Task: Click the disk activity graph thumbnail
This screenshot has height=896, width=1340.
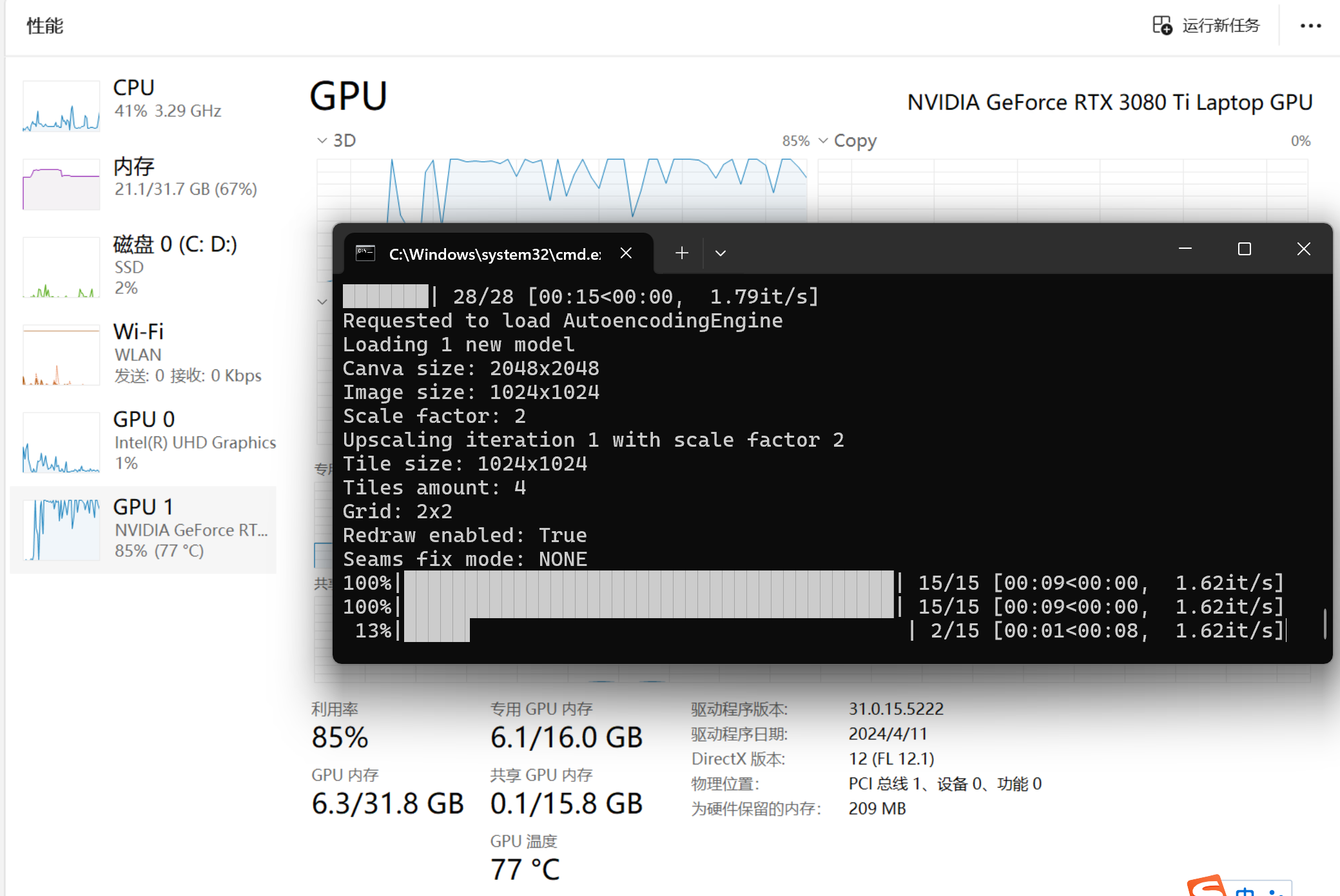Action: 61,267
